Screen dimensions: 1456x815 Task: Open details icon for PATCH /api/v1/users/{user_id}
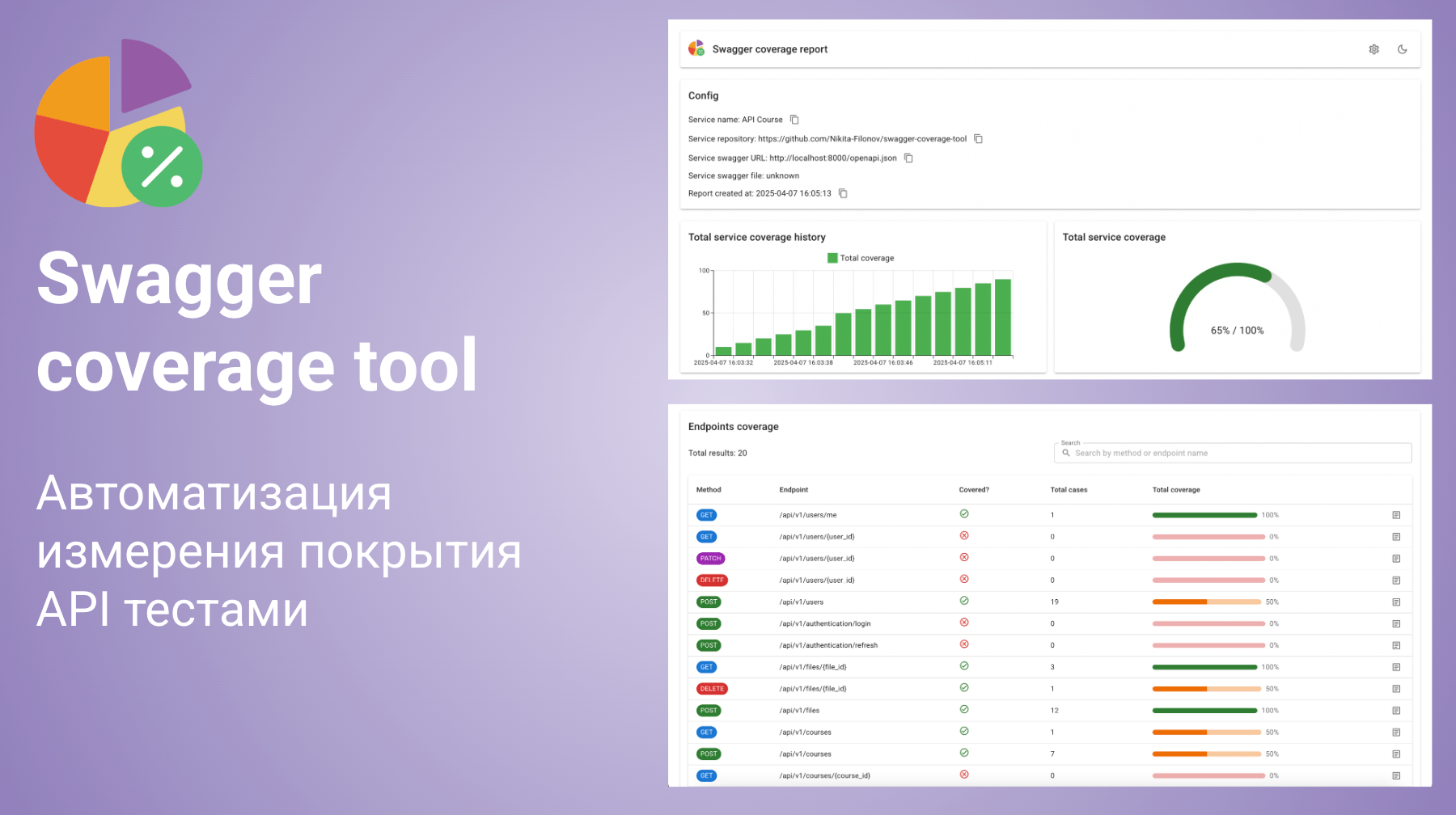click(x=1396, y=559)
